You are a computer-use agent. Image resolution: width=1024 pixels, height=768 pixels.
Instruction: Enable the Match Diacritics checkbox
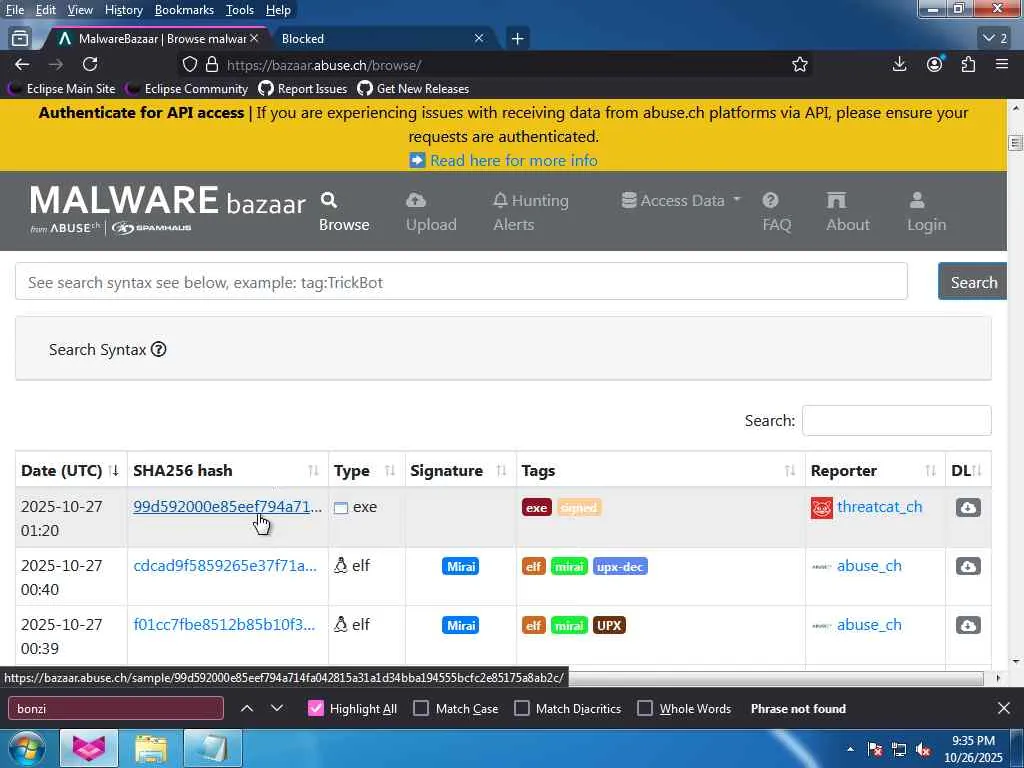521,708
